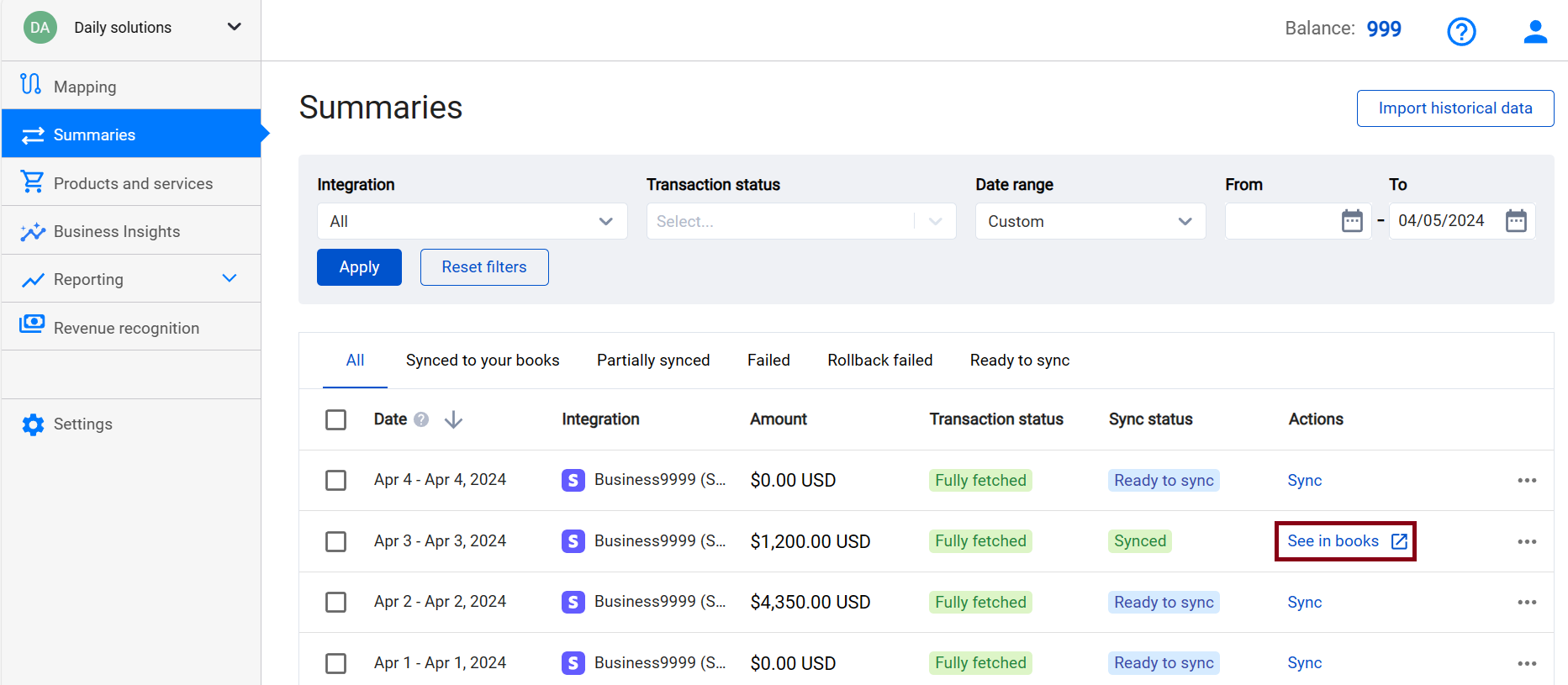Check the Apr 3 summary row checkbox
The image size is (1568, 685).
tap(335, 541)
